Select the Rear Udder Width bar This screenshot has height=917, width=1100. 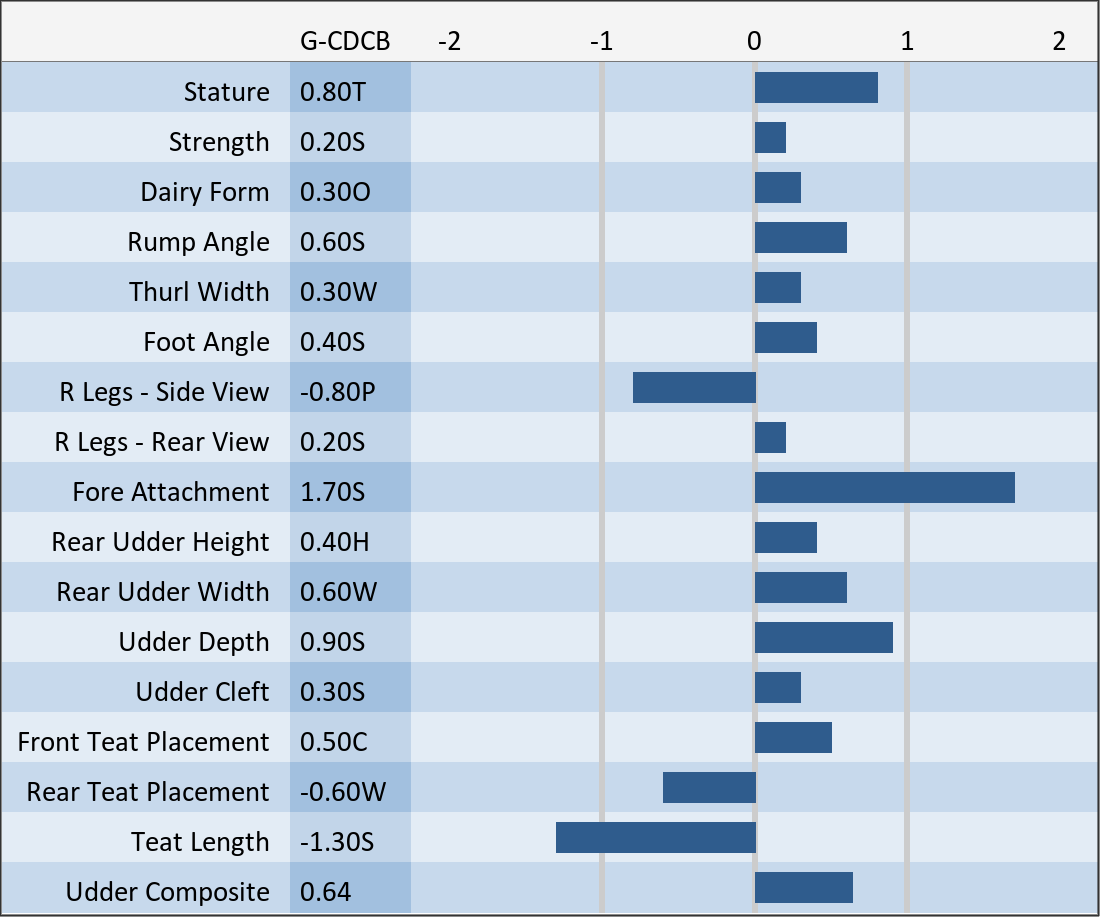[800, 588]
